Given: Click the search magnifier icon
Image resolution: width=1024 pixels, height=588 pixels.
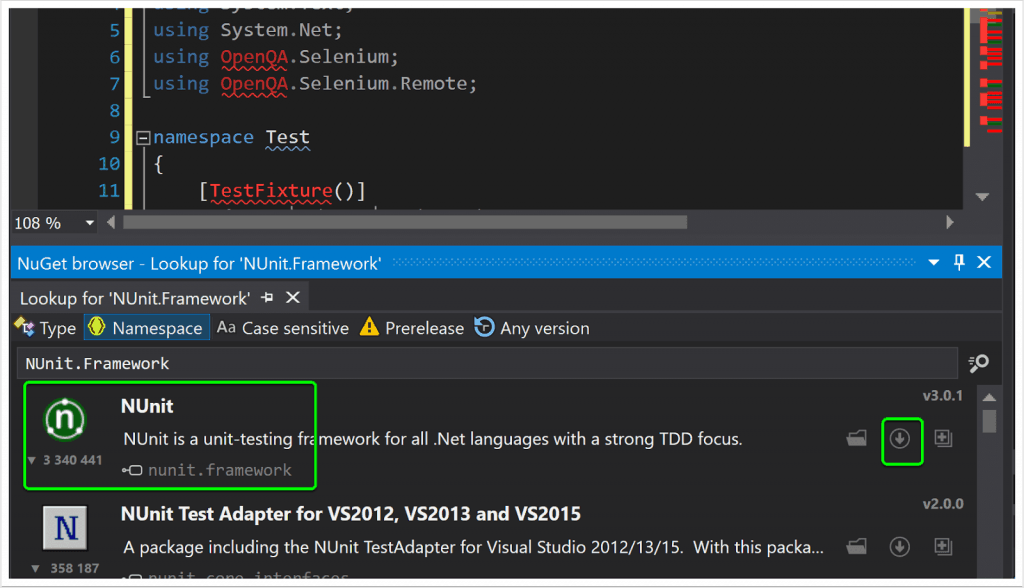Looking at the screenshot, I should click(x=978, y=363).
